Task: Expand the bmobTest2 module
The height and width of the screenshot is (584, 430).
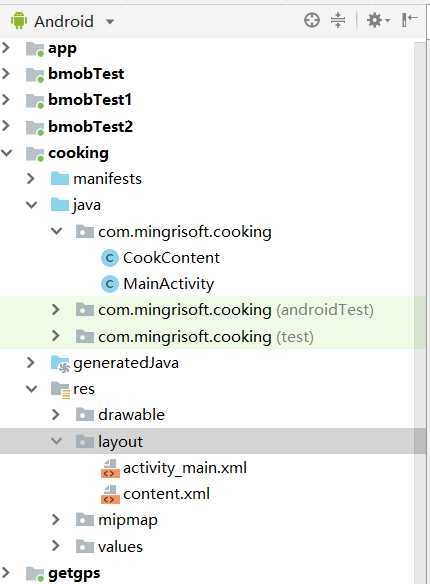Action: (6, 126)
